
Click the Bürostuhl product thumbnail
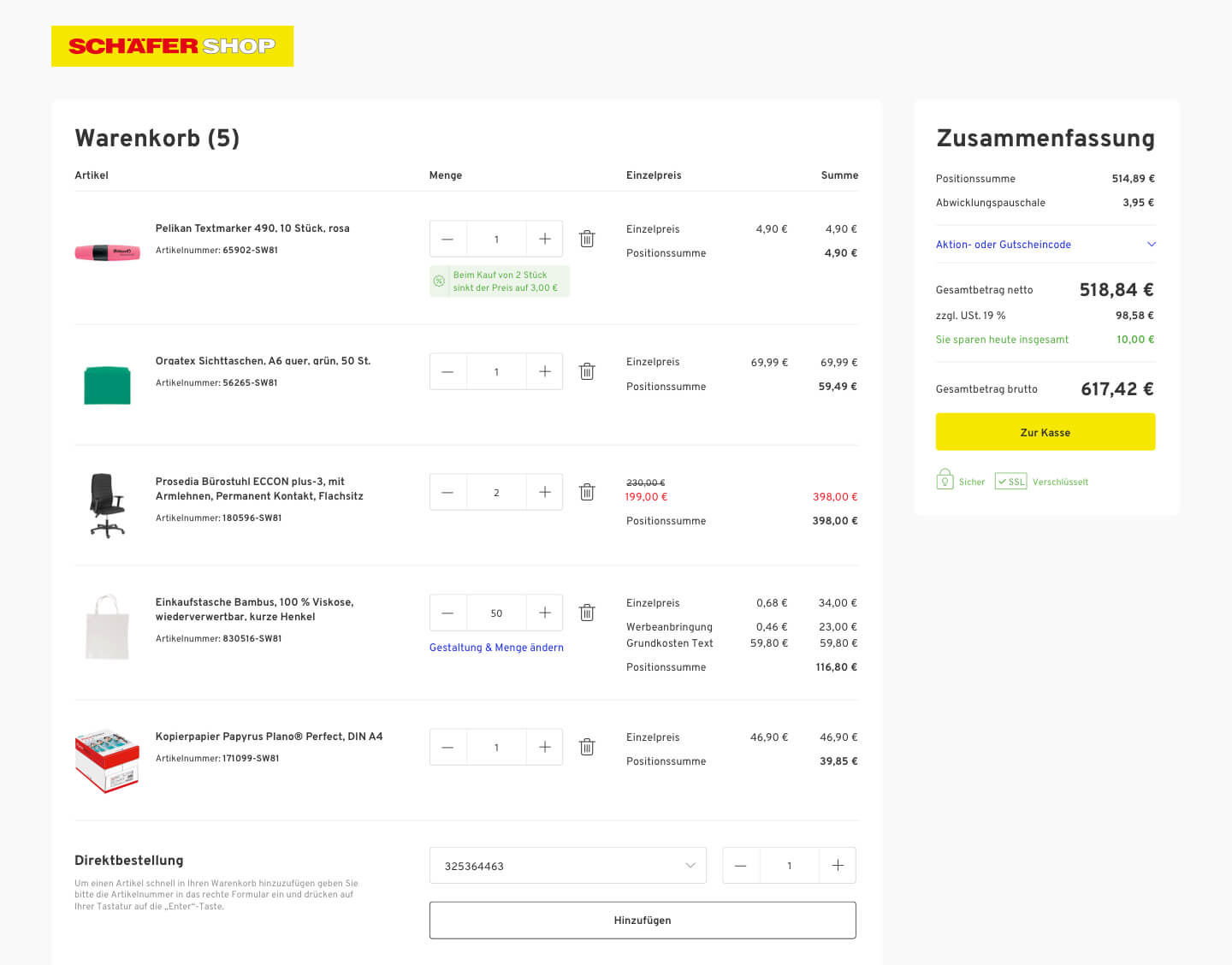coord(107,505)
